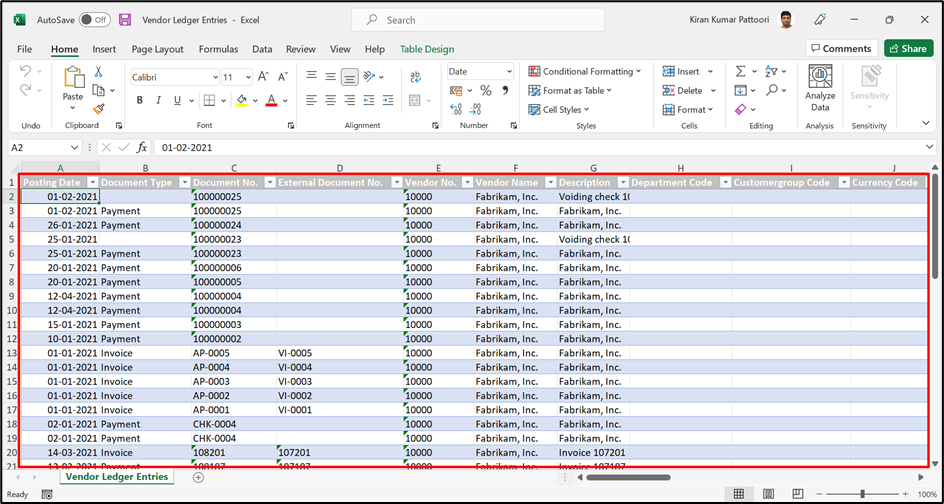
Task: Click the green Share button
Action: 908,49
